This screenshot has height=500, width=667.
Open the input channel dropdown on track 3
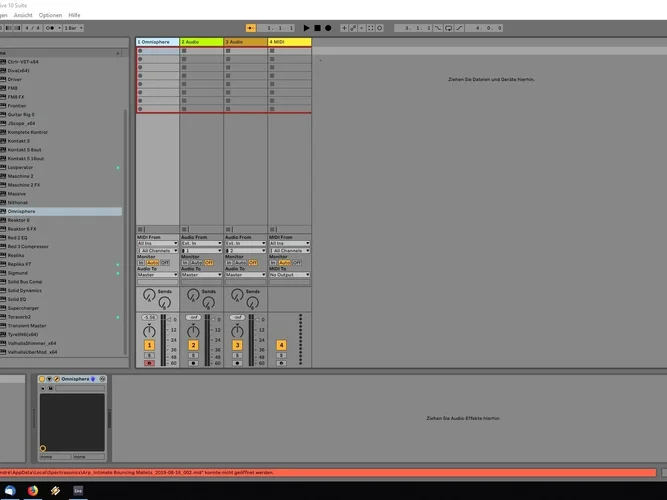245,251
